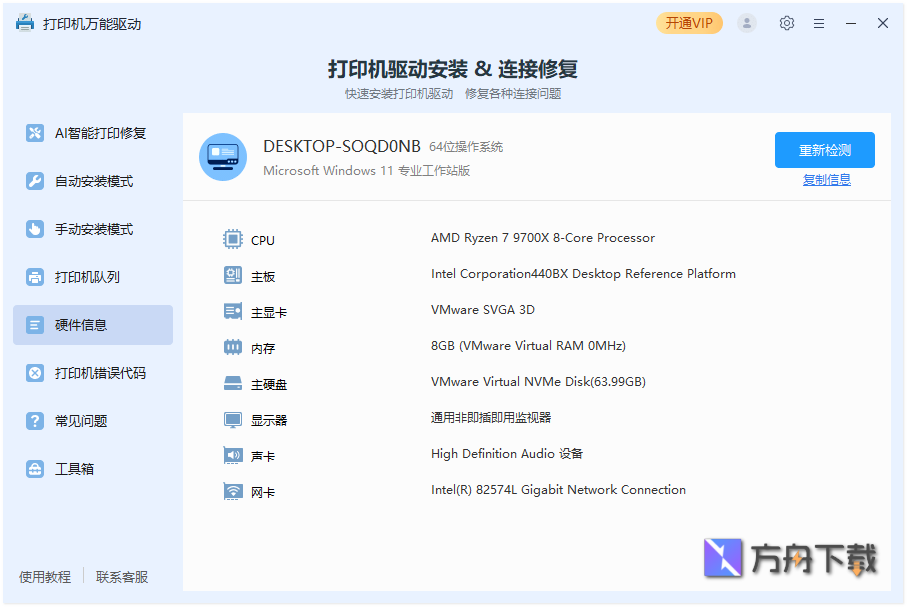Close the 打印机万能驱动 window

click(883, 23)
